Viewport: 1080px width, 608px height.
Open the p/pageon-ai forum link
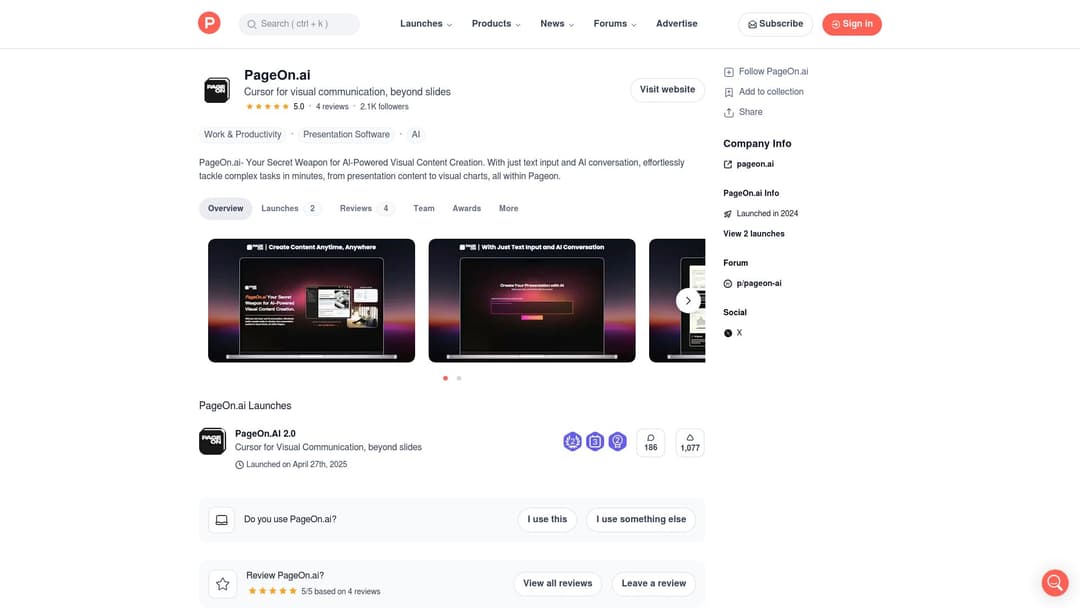(x=759, y=284)
